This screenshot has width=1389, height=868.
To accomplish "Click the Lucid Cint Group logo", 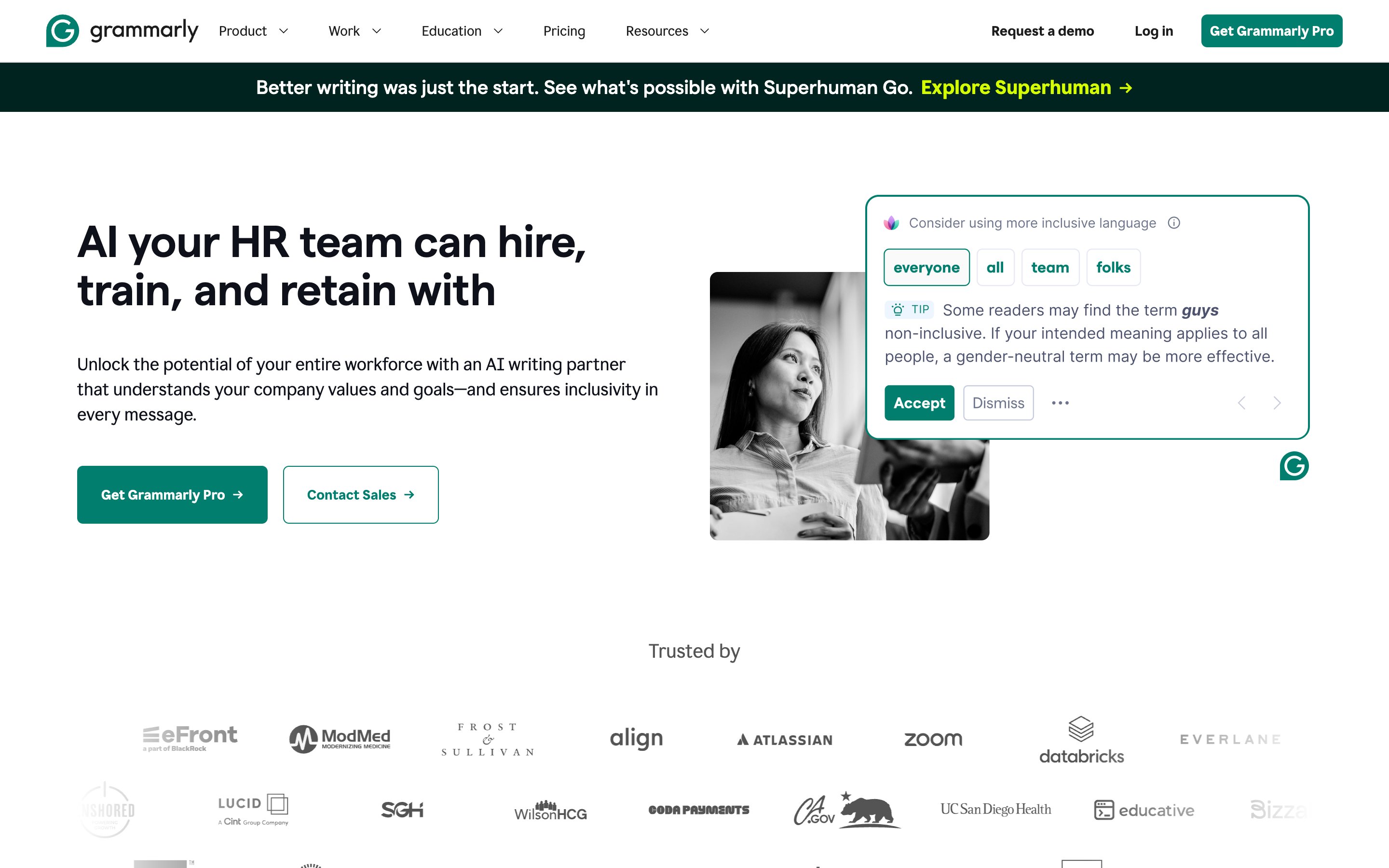I will pos(253,810).
